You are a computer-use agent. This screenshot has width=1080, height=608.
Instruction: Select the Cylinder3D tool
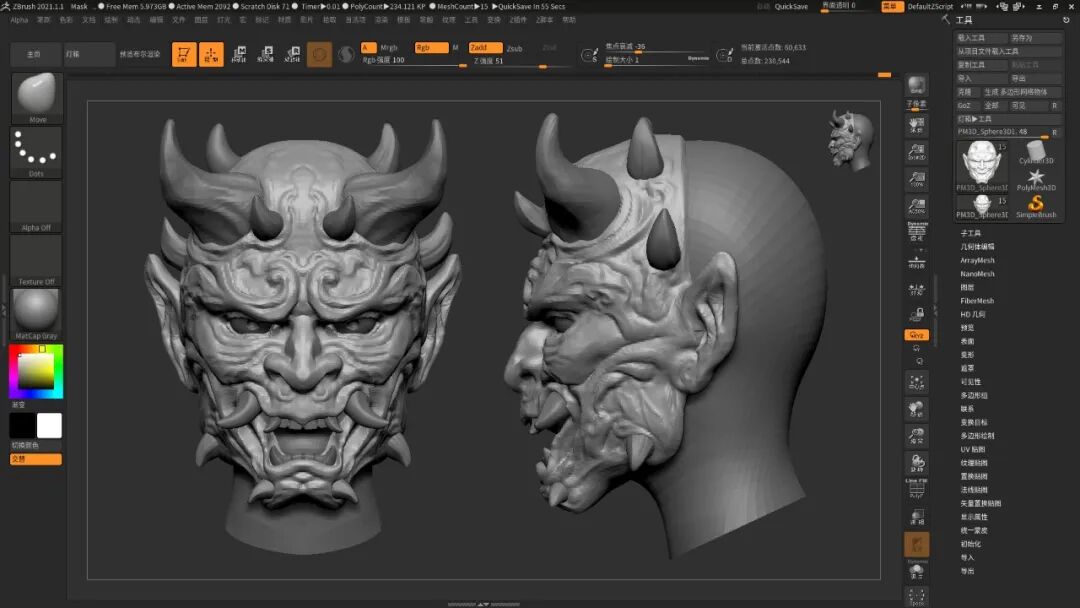pyautogui.click(x=1036, y=153)
